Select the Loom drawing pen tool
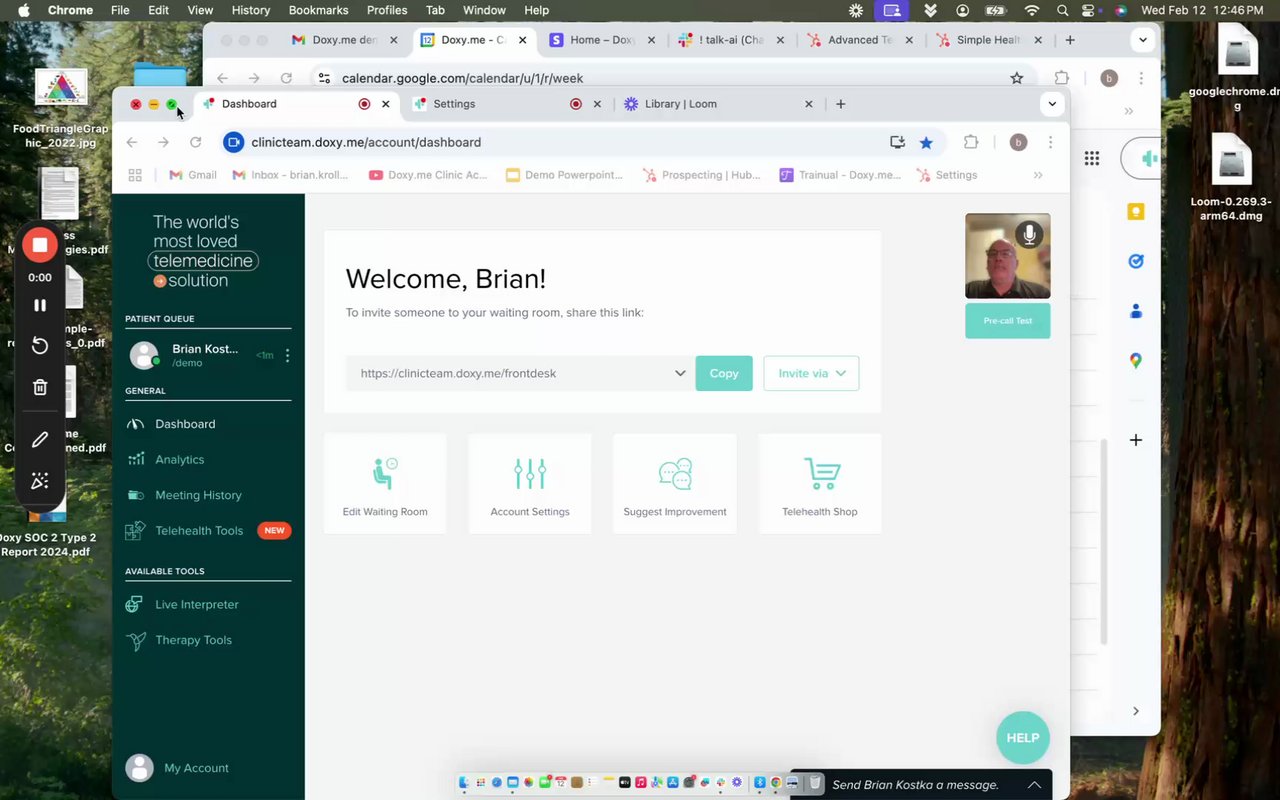The image size is (1280, 800). pyautogui.click(x=40, y=439)
